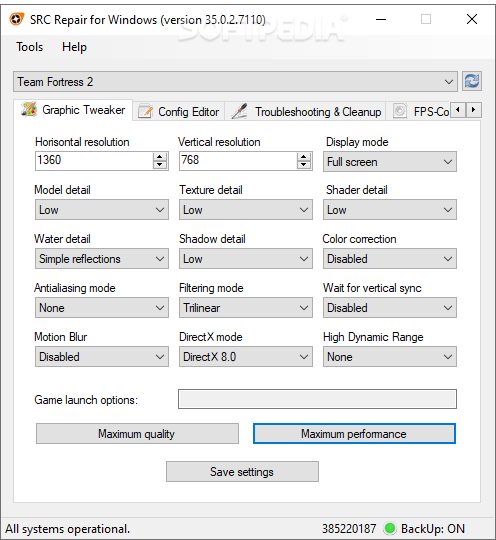Expand the Team Fortress 2 game selector
Screen dimensions: 496x540
click(x=235, y=82)
